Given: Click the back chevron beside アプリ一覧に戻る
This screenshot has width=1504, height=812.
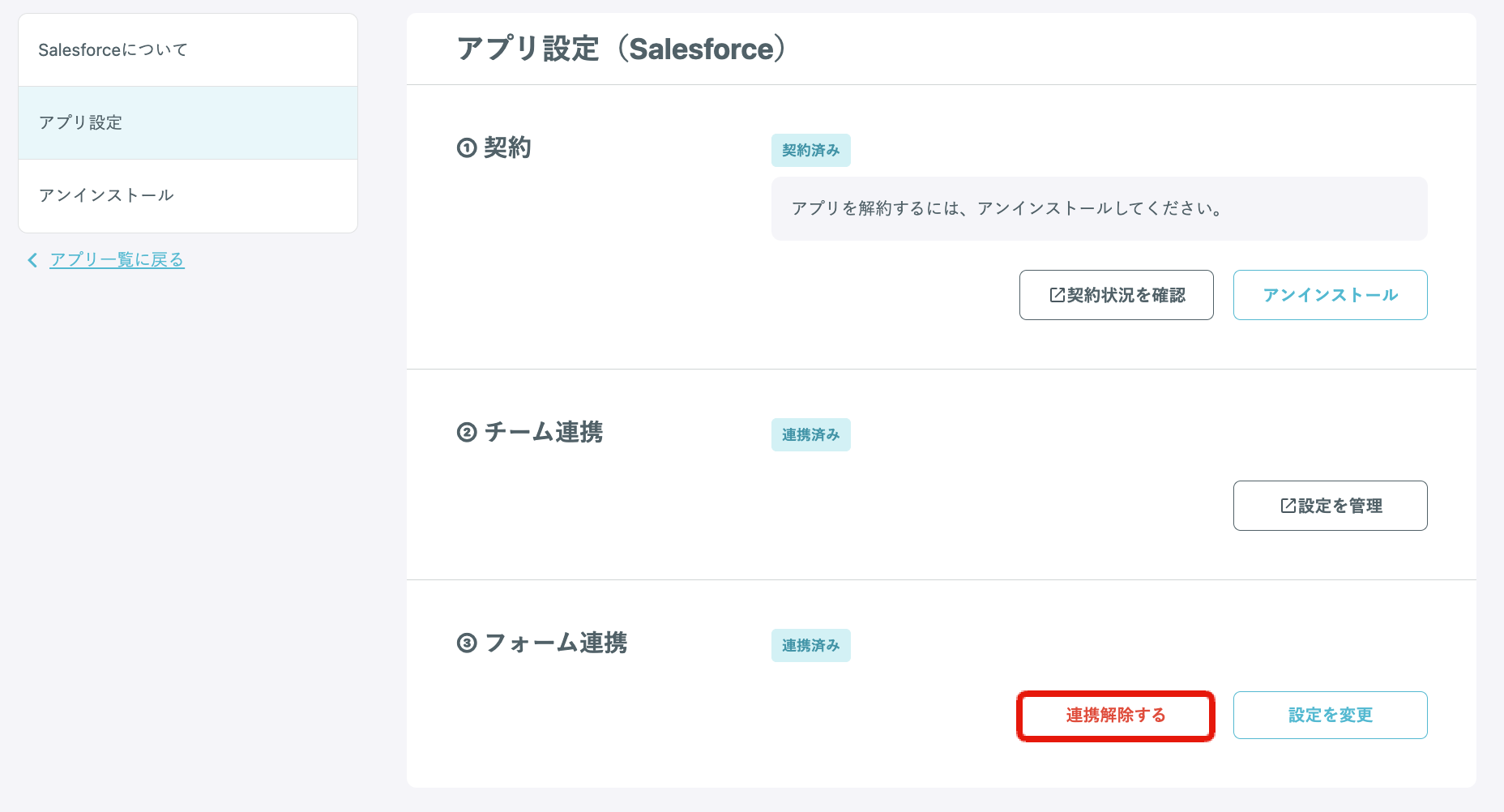Looking at the screenshot, I should (32, 259).
